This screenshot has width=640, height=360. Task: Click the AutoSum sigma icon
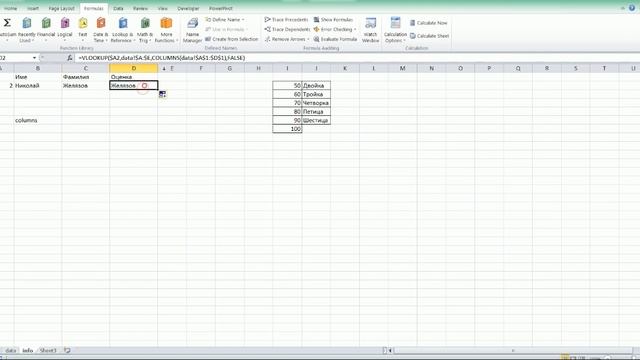[x=7, y=23]
